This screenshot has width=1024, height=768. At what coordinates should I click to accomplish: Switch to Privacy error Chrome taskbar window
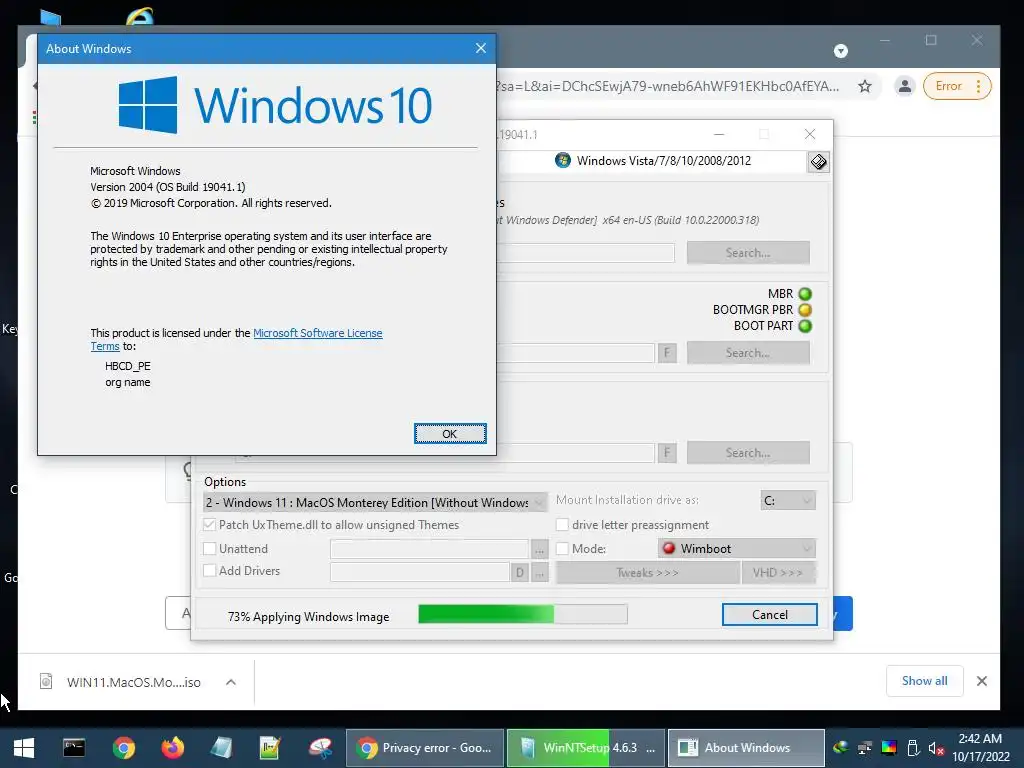[x=424, y=748]
